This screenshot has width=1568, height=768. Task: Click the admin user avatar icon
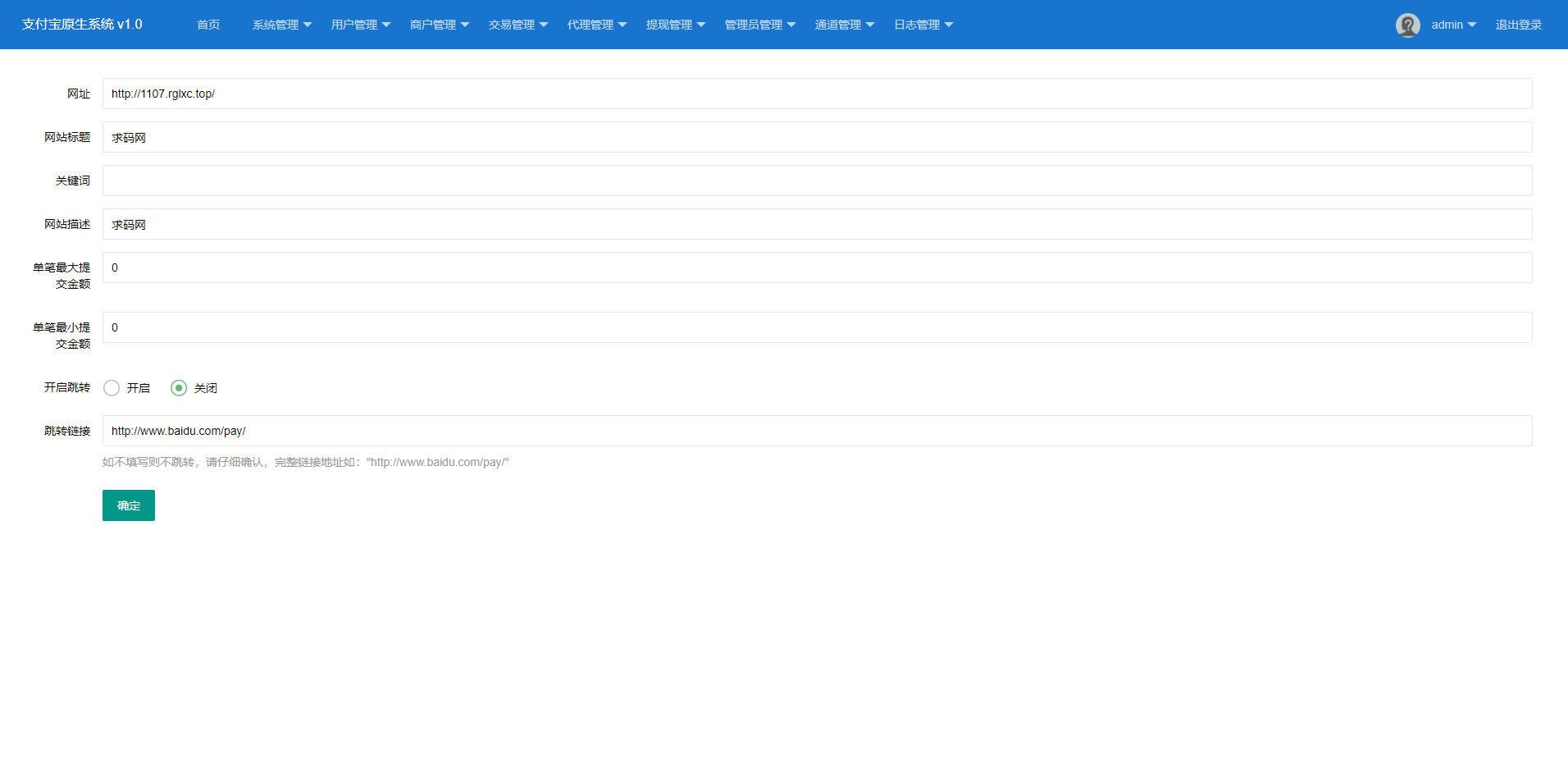1407,25
